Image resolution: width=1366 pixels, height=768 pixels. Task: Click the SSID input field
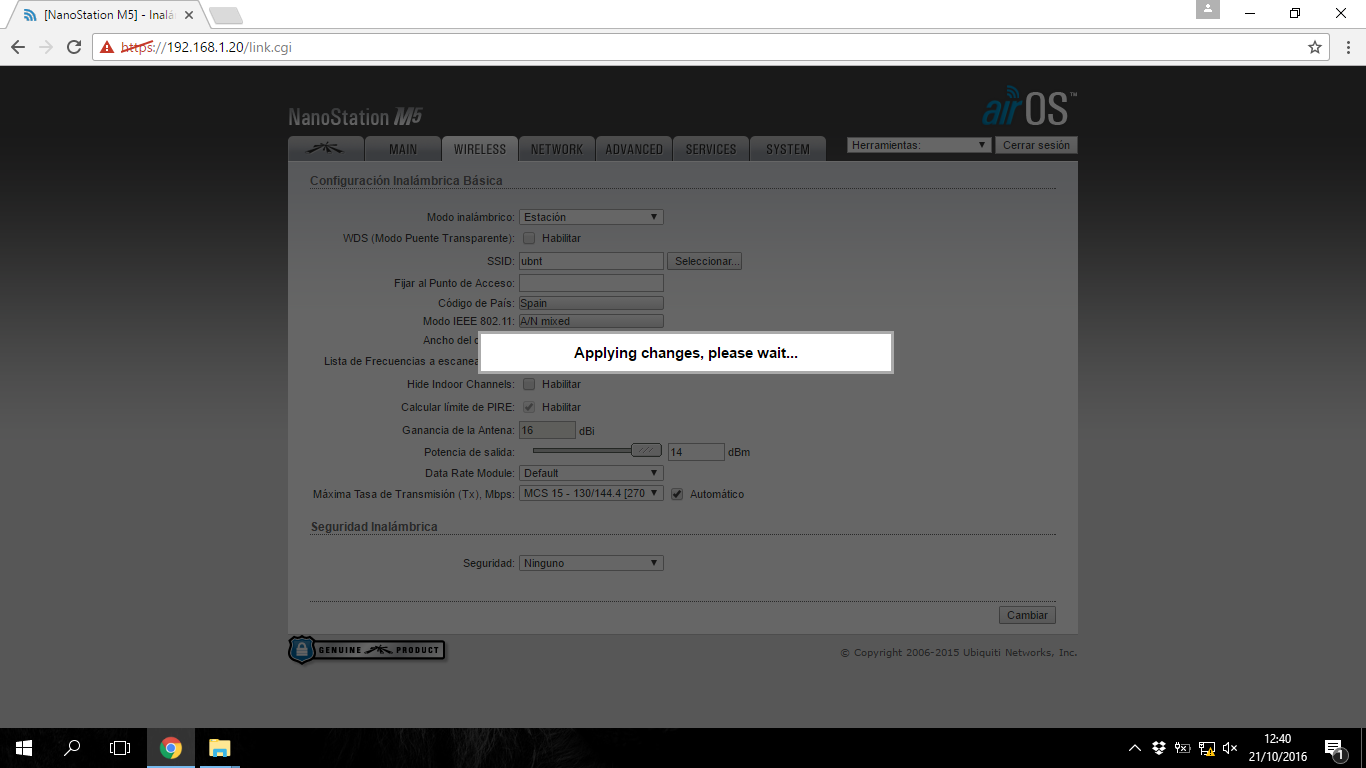coord(591,261)
